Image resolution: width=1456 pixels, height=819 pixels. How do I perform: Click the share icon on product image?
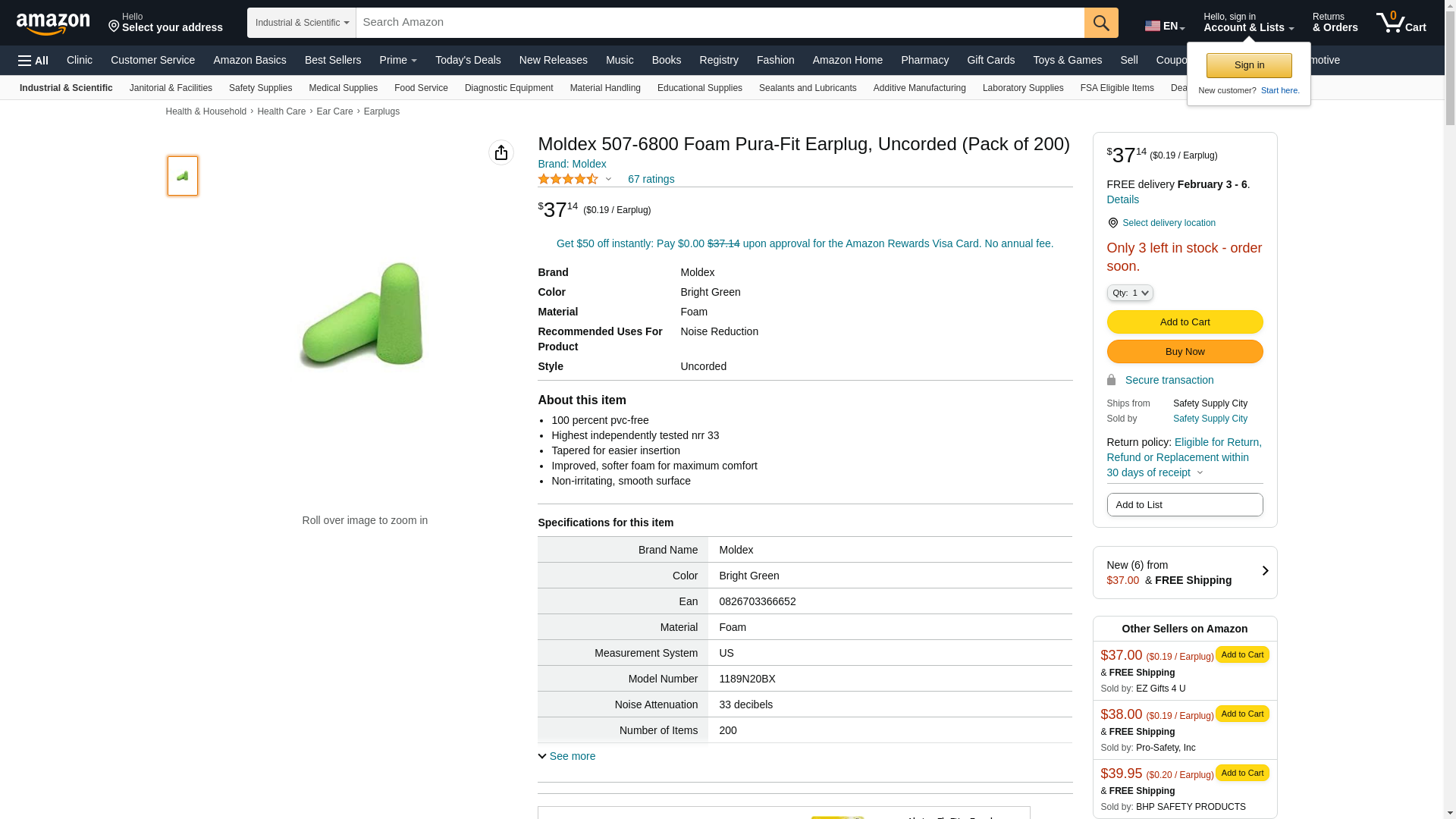[501, 152]
